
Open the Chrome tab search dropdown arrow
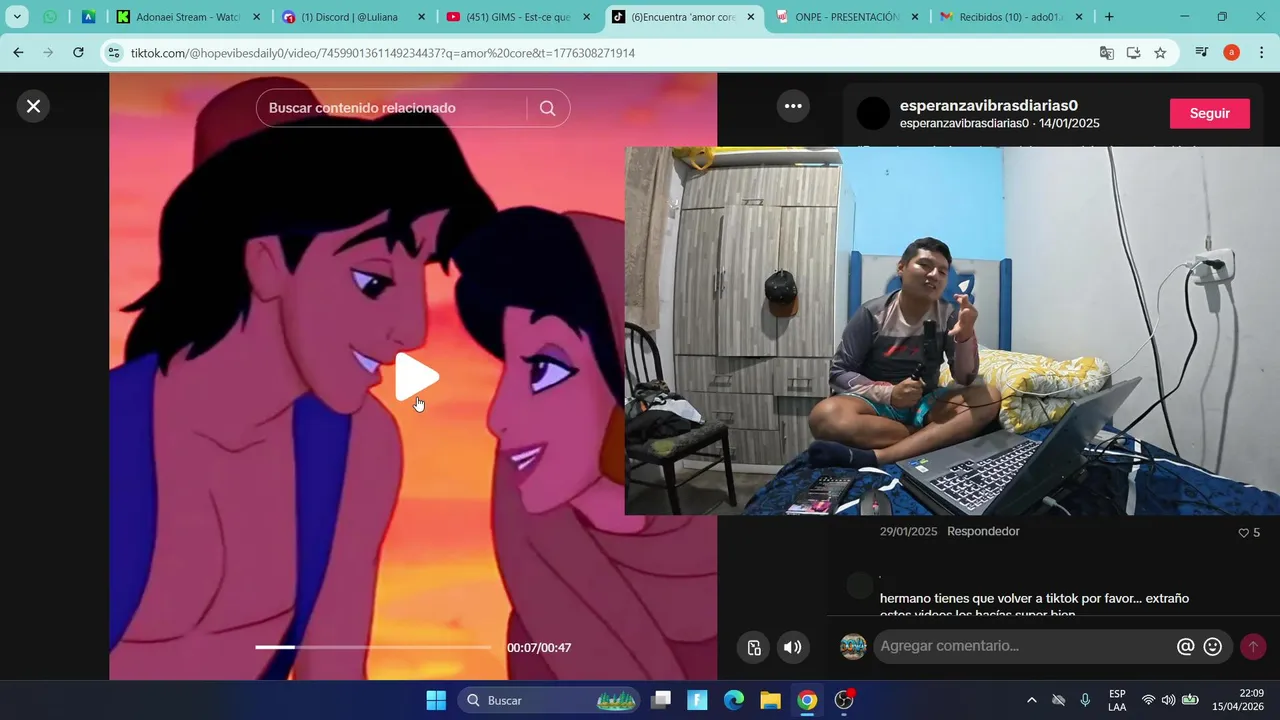click(17, 17)
